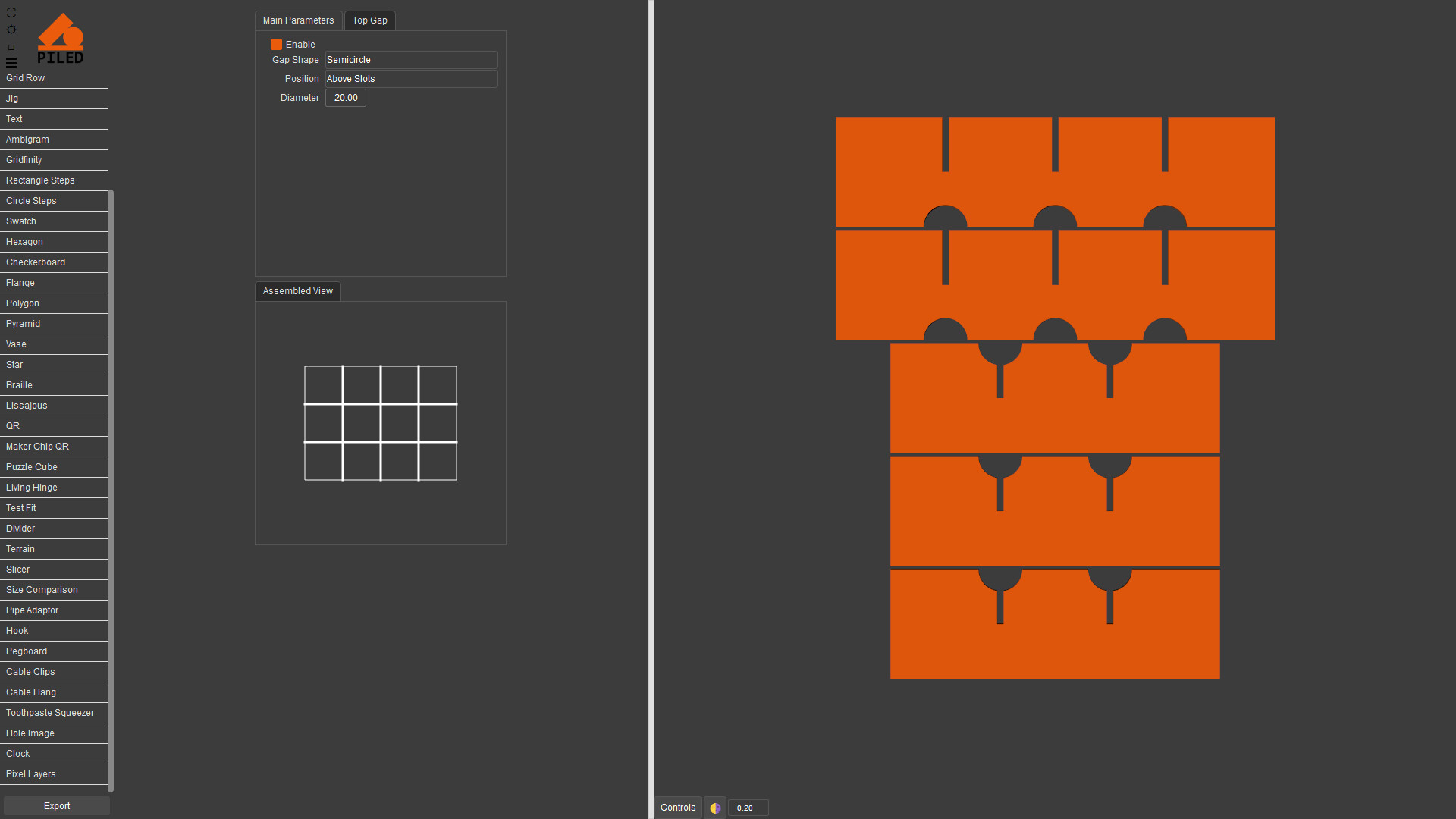This screenshot has height=819, width=1456.
Task: Open the Gridfinity generator
Action: point(24,160)
